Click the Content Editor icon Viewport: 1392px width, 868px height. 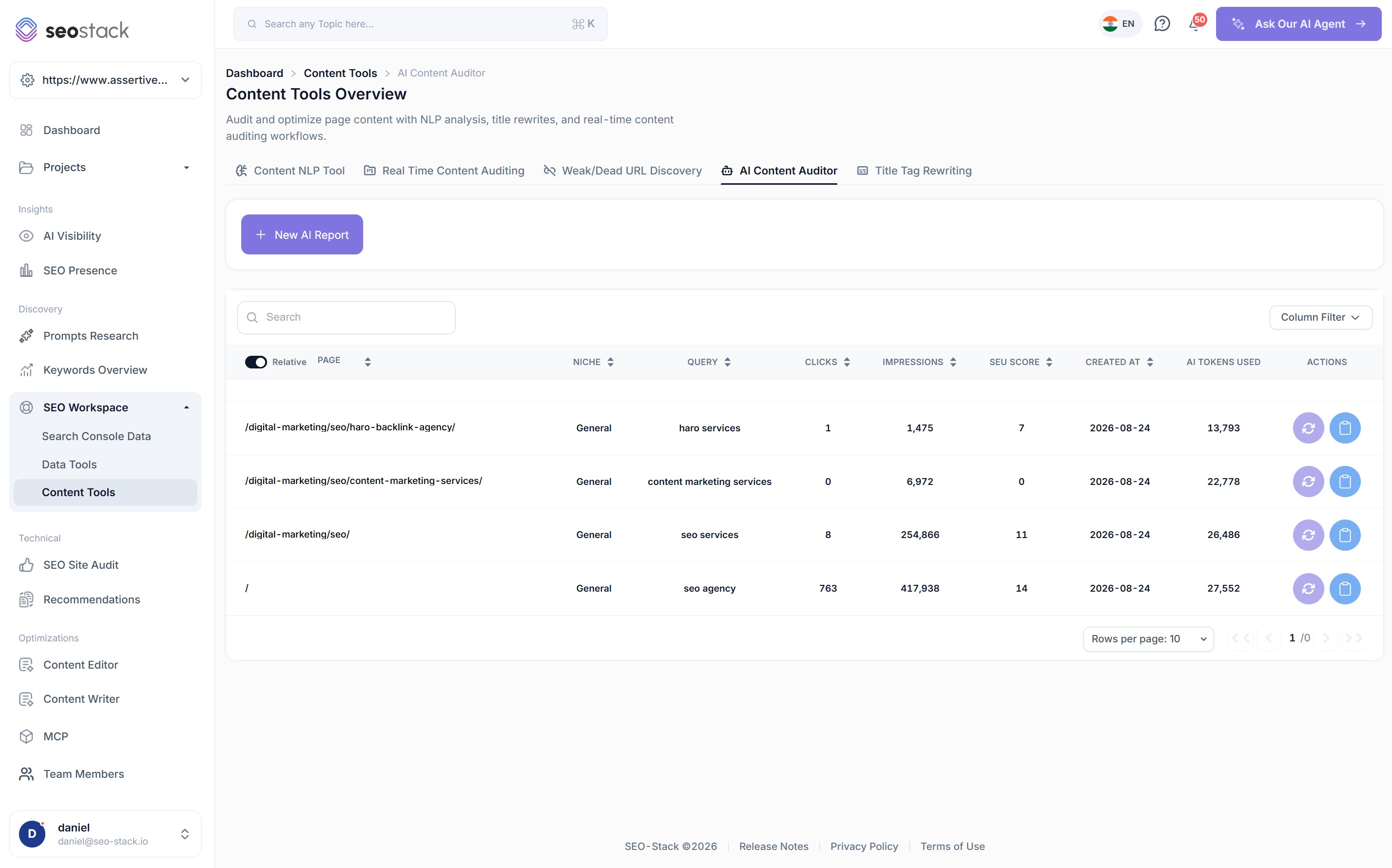pos(26,665)
